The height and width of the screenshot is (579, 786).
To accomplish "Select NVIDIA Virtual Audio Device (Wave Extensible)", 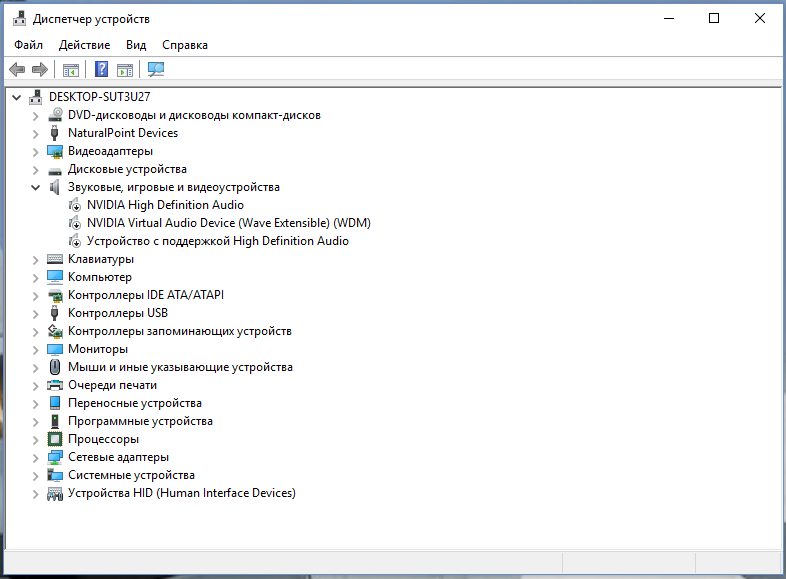I will [229, 223].
